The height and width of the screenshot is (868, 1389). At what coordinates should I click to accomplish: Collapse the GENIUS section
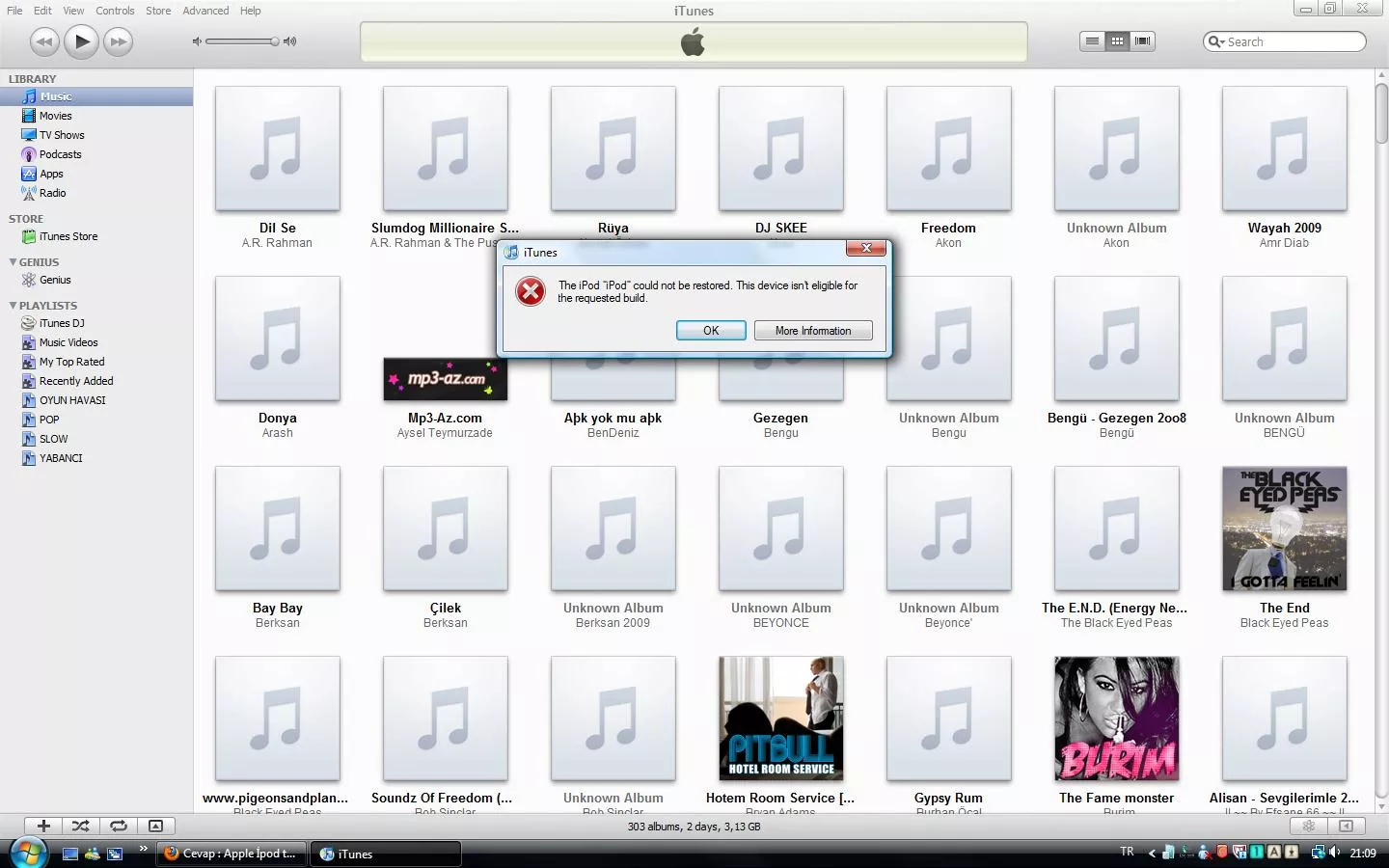pos(13,261)
